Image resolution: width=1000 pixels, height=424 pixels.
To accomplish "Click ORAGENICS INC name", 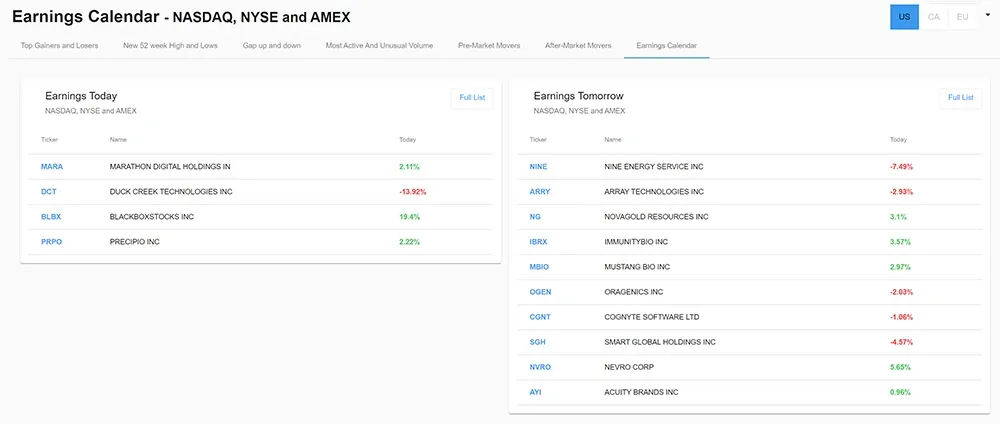I will tap(633, 292).
